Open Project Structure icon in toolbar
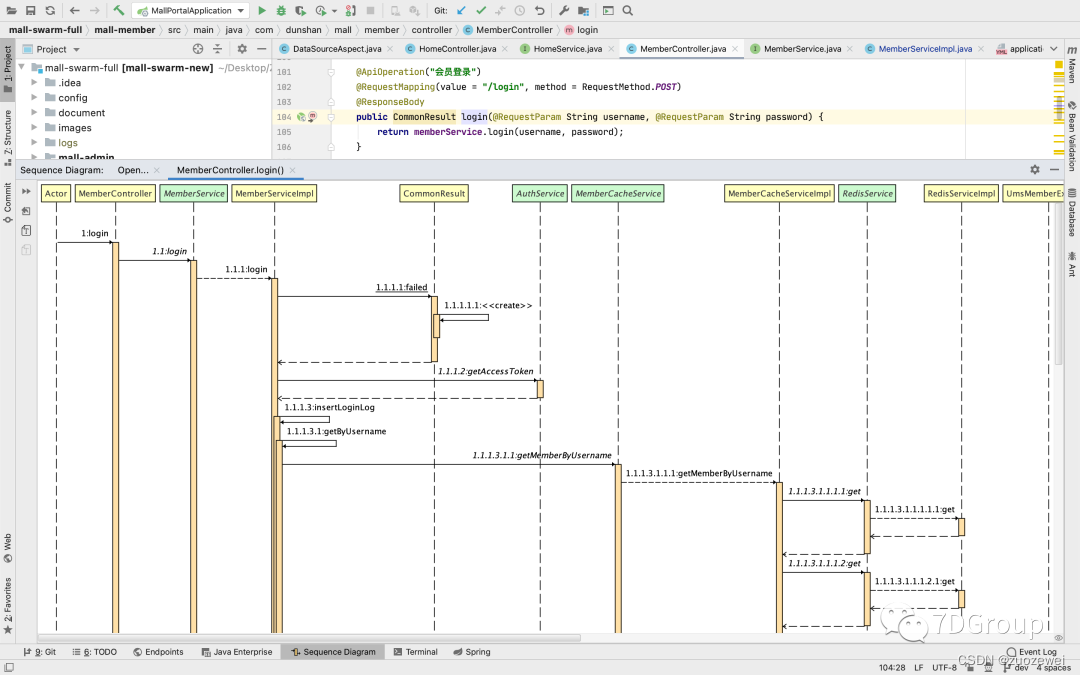 [x=583, y=10]
